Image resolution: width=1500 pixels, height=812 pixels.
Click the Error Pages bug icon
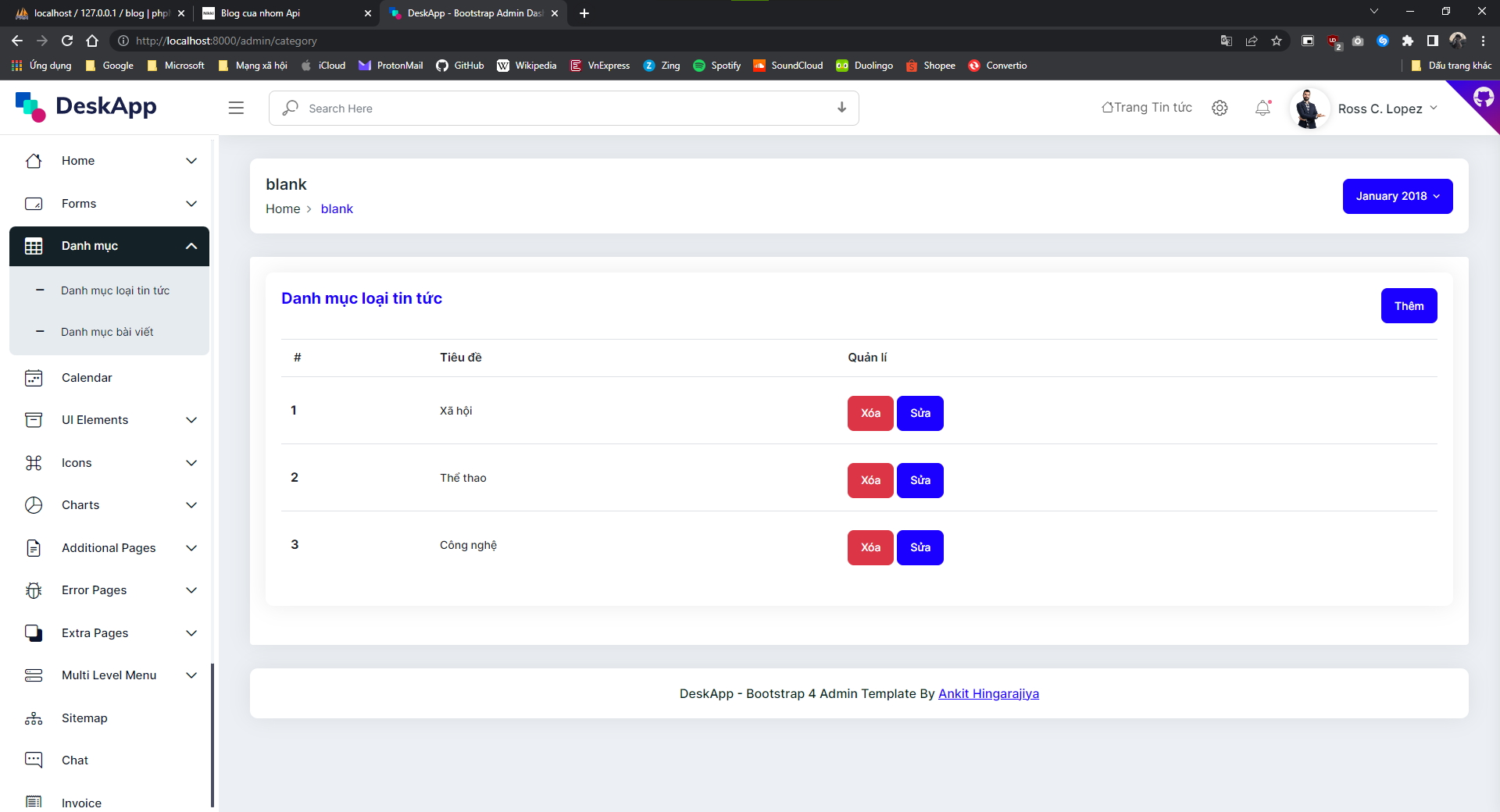tap(34, 590)
